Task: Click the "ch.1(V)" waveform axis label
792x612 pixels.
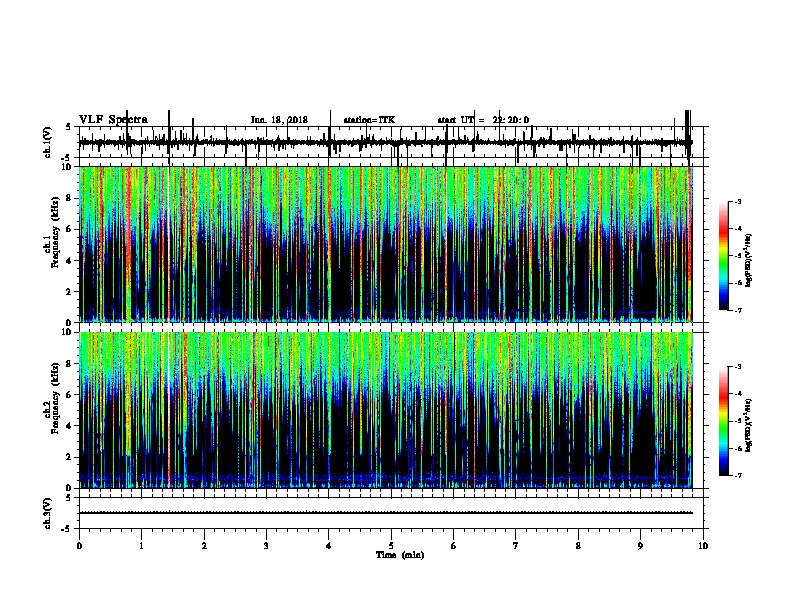Action: pos(48,142)
